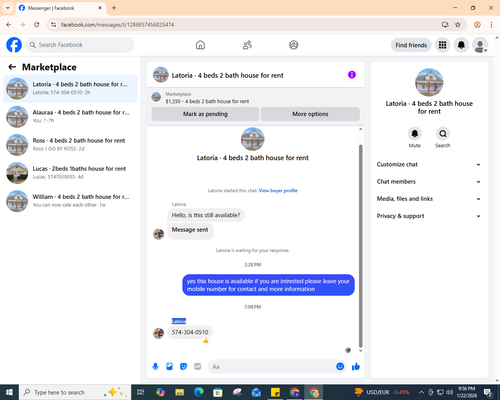Open Lucas 2beds conversation
The height and width of the screenshot is (400, 500).
click(x=70, y=173)
